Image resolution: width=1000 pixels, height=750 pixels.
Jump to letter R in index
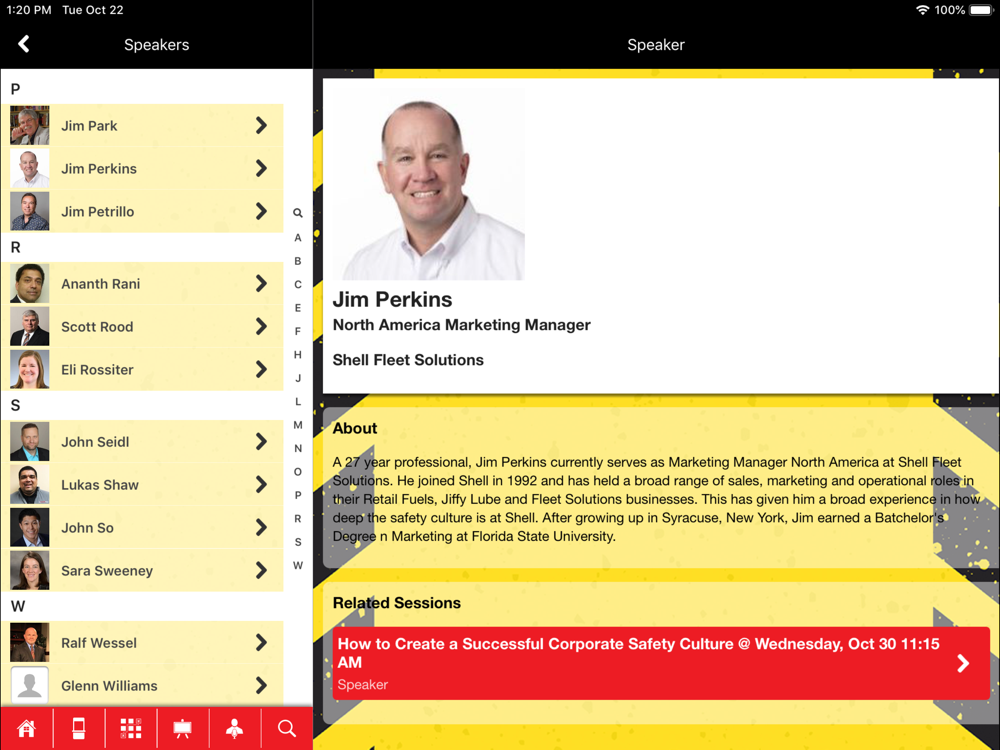click(x=298, y=518)
